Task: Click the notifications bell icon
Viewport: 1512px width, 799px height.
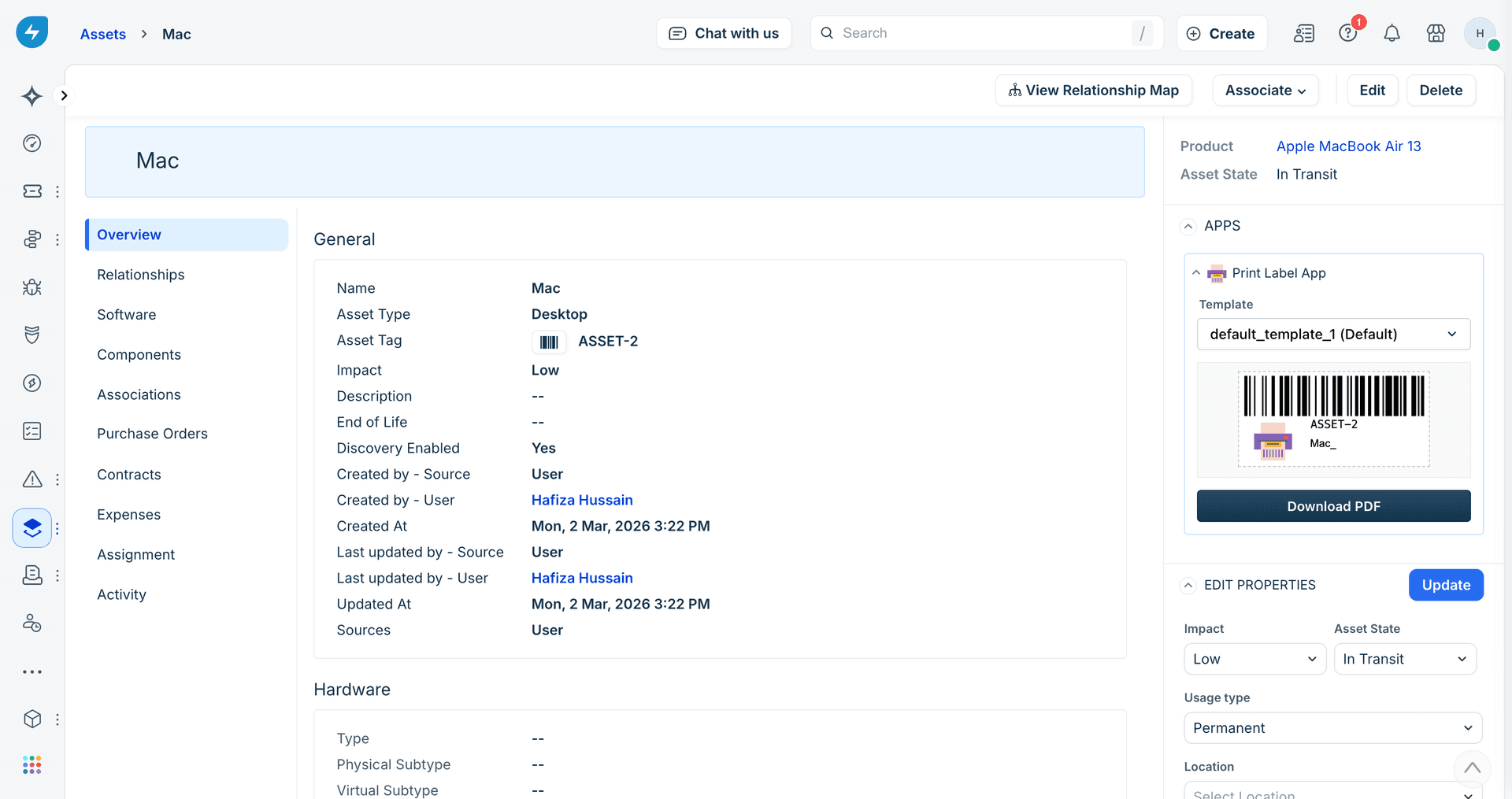Action: pos(1392,33)
